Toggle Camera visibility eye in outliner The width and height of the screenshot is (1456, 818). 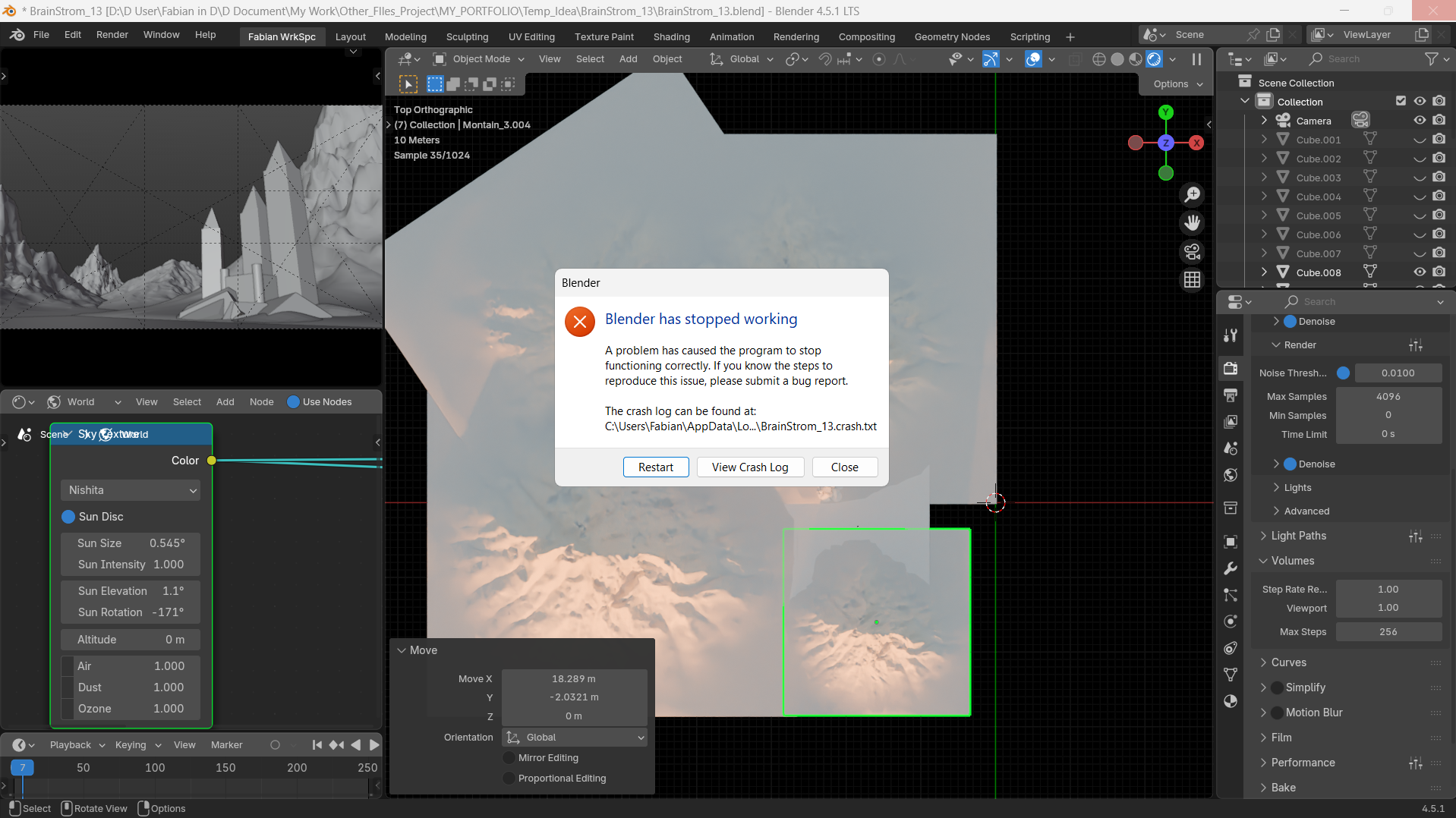1420,120
